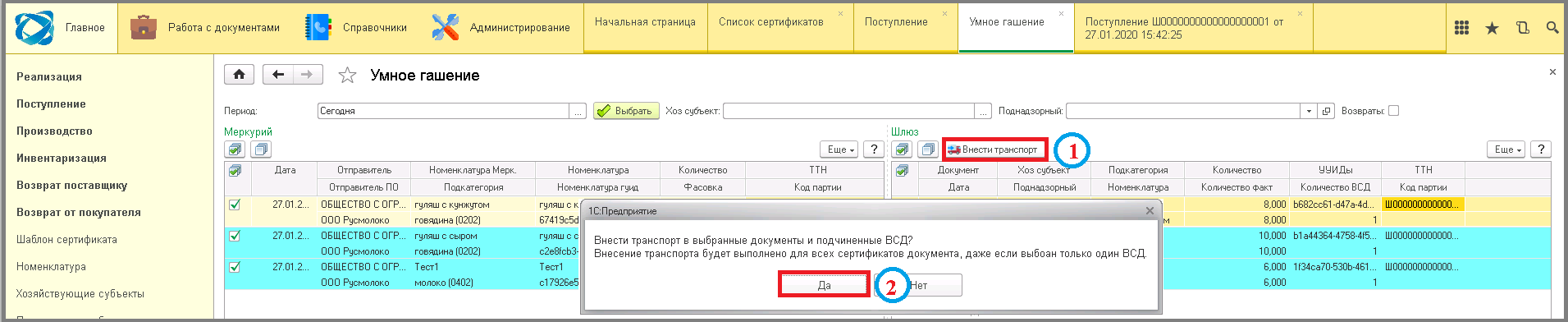Navigate back with left arrow
Screen dimensions: 1568x322
278,75
